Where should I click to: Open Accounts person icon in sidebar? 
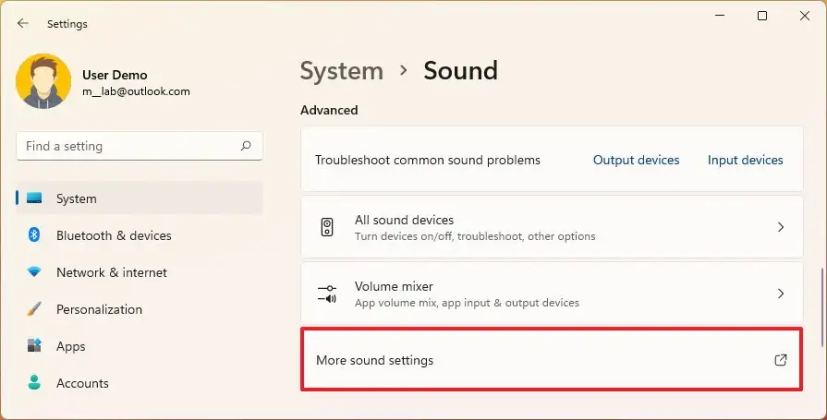pyautogui.click(x=34, y=383)
